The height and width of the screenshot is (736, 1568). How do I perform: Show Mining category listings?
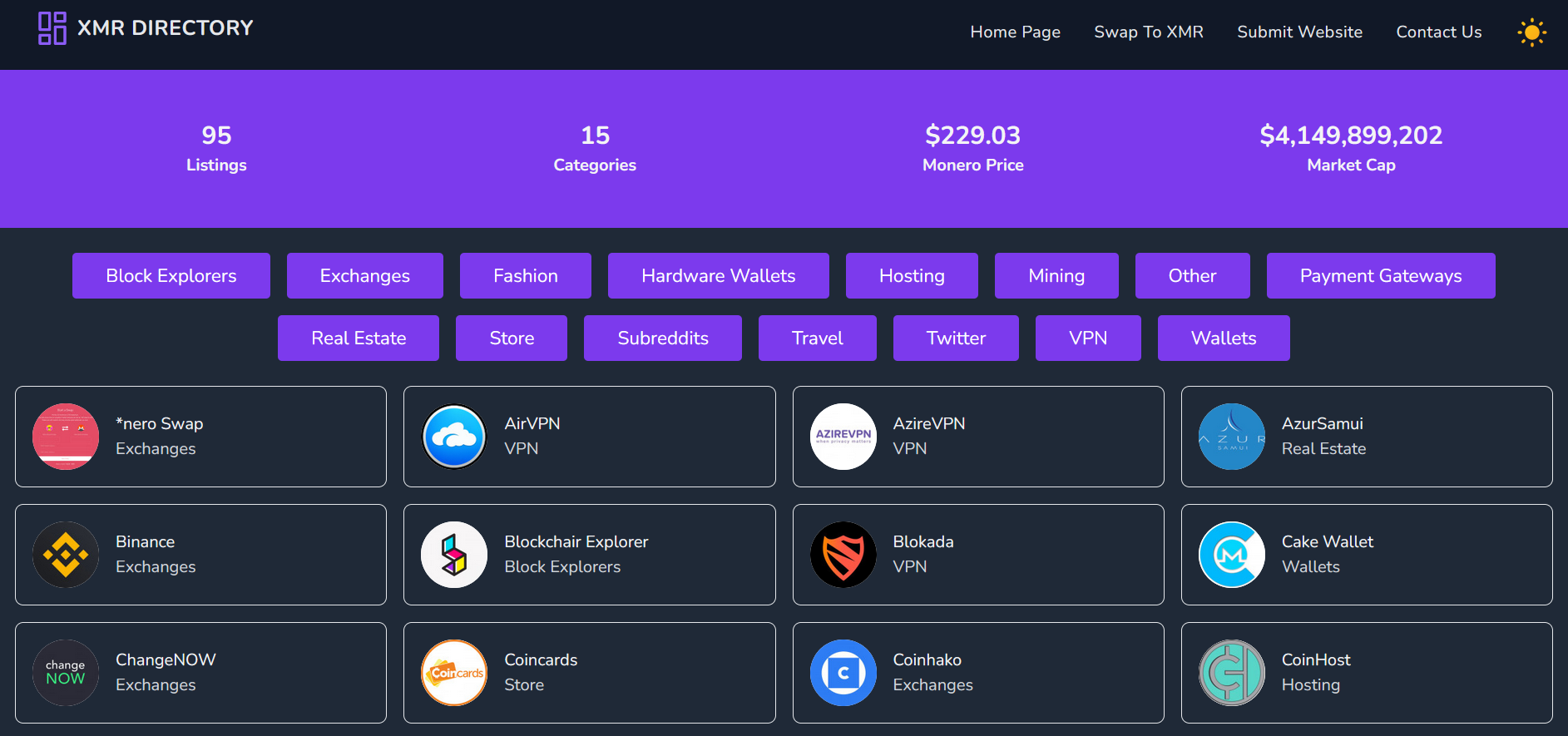pos(1056,275)
